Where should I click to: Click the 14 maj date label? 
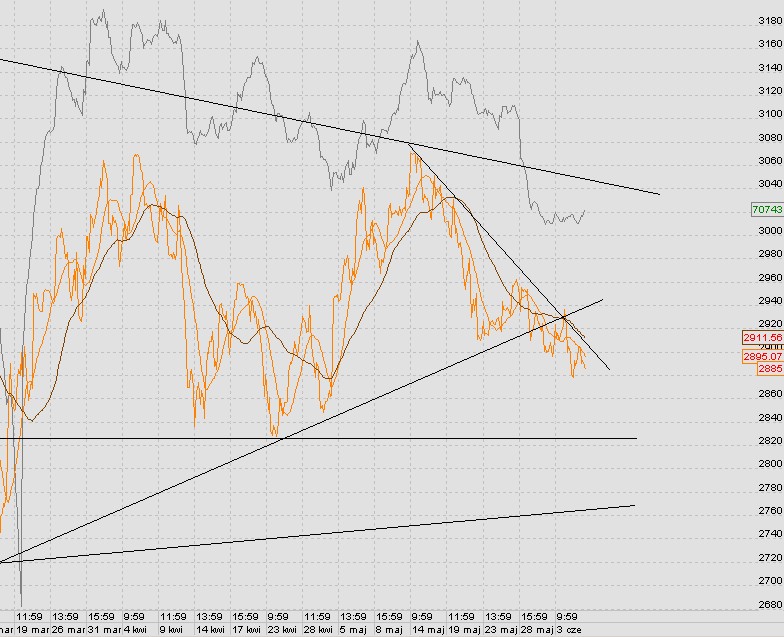click(x=428, y=630)
